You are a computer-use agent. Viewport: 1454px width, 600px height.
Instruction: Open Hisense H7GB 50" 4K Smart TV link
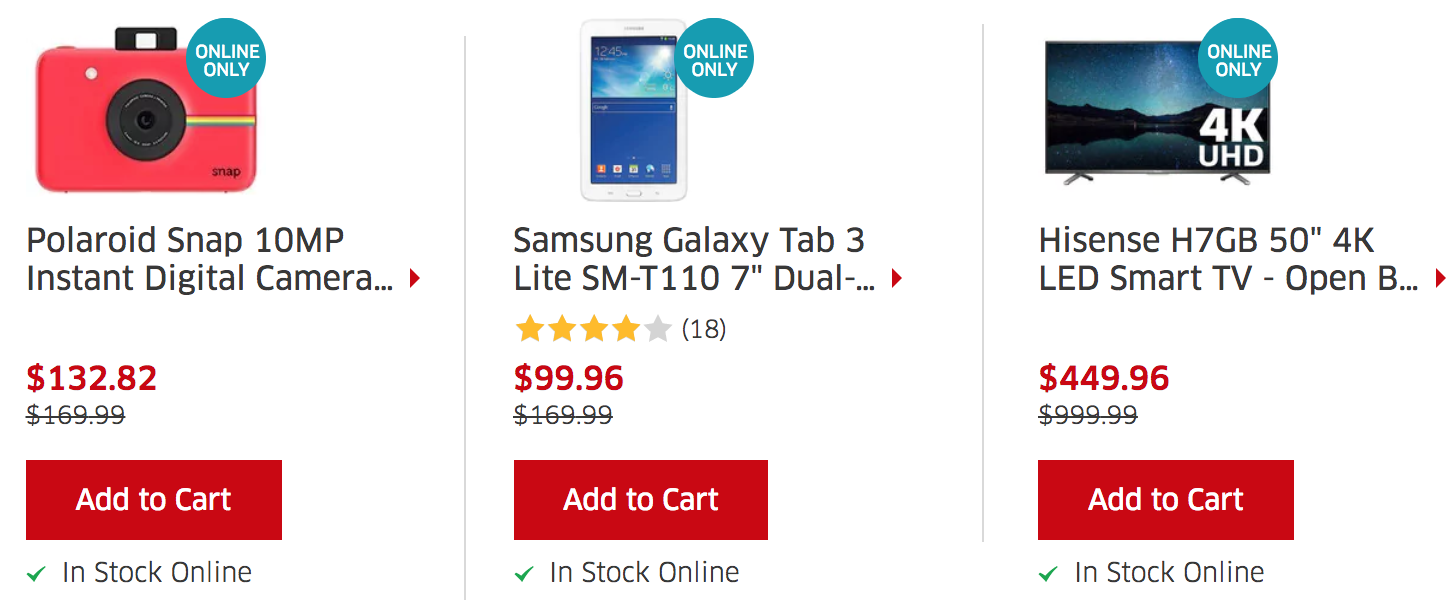[1227, 259]
